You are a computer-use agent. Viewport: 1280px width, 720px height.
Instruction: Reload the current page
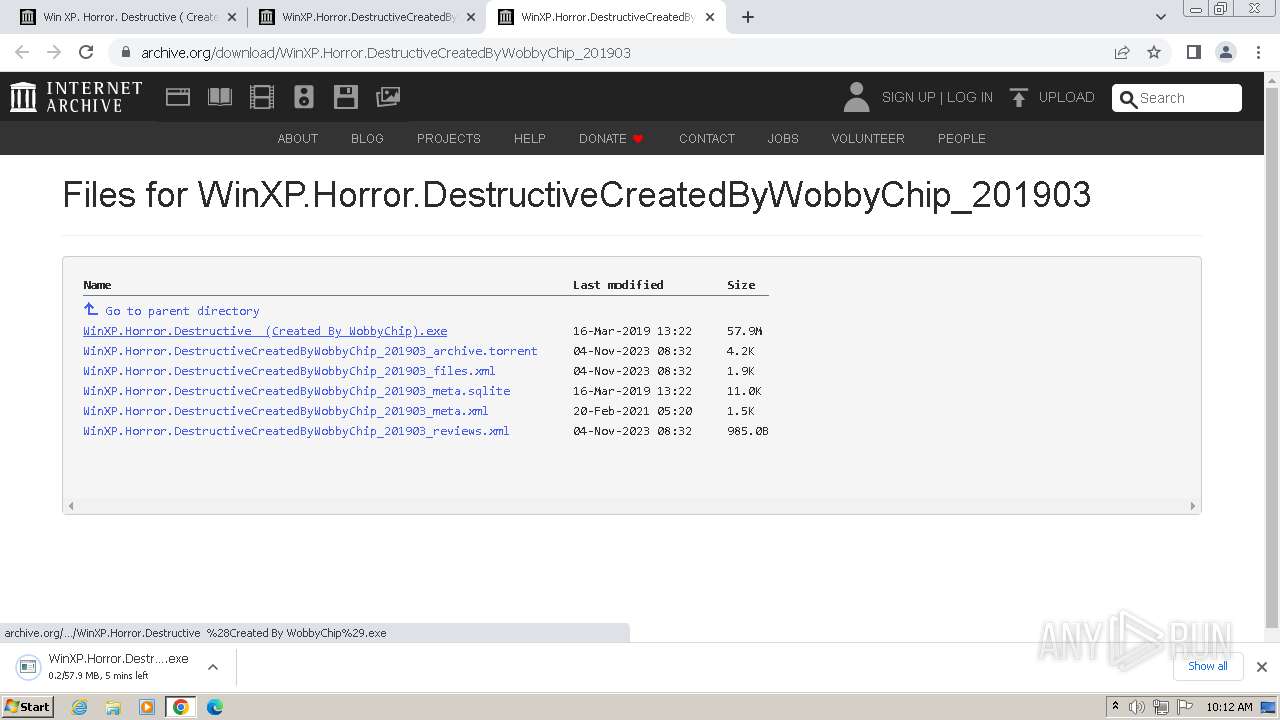click(86, 52)
